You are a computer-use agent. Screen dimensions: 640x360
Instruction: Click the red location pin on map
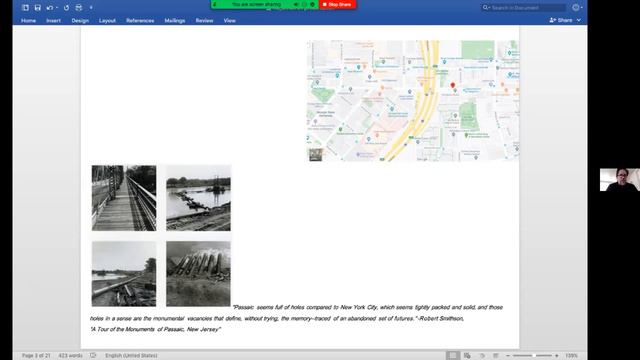pyautogui.click(x=452, y=85)
